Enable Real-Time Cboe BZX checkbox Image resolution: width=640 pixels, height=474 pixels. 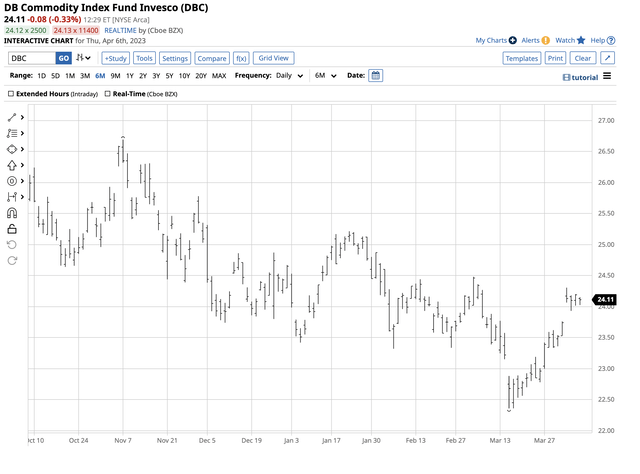click(x=107, y=94)
